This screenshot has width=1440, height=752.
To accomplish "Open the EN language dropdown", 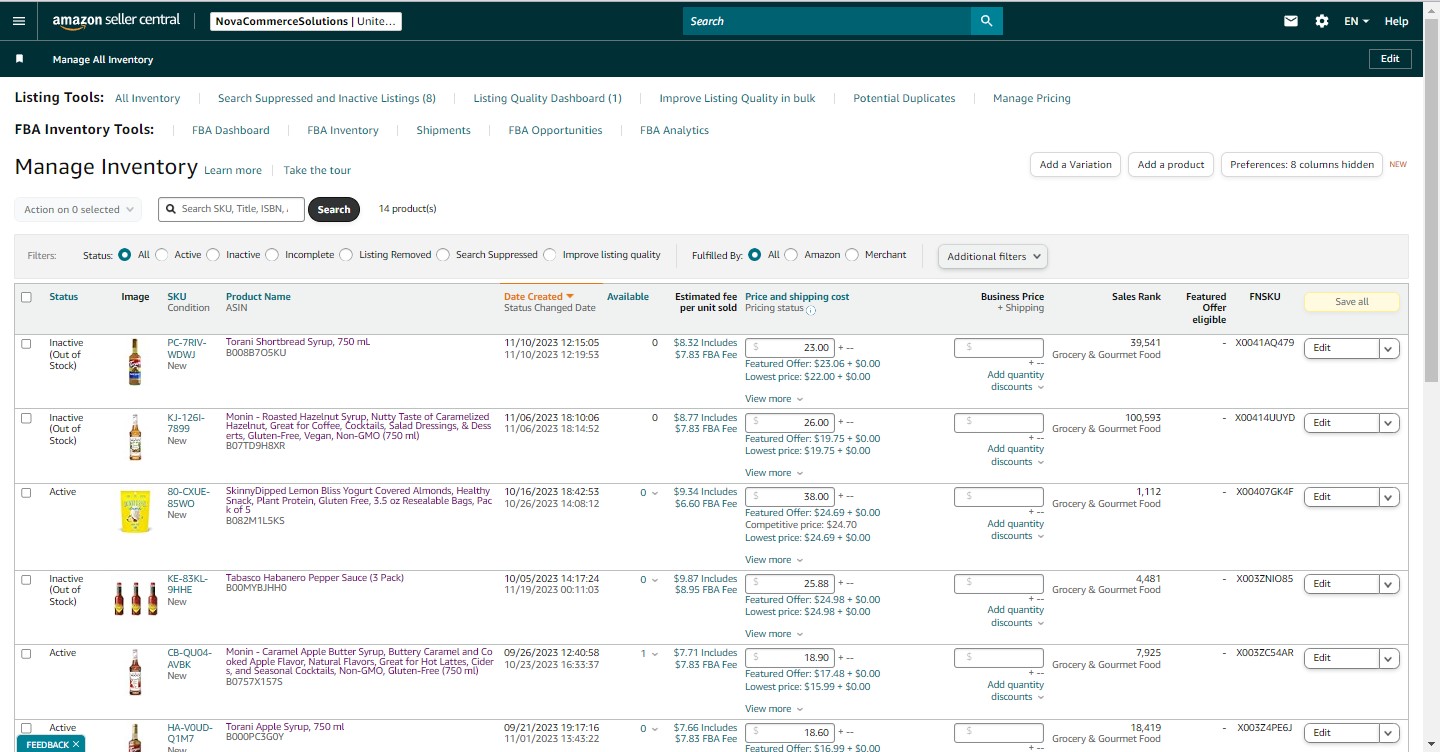I will pyautogui.click(x=1356, y=21).
